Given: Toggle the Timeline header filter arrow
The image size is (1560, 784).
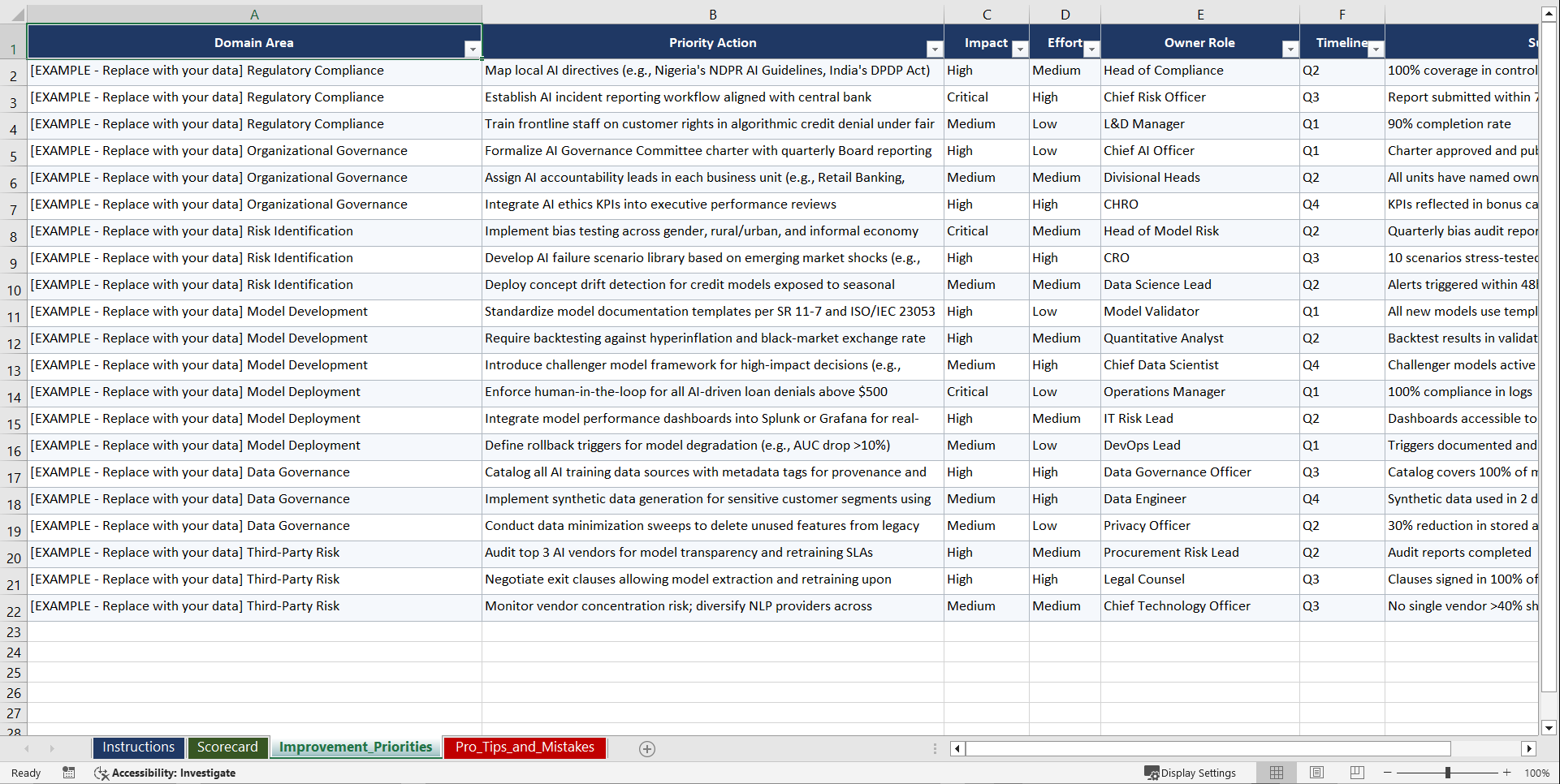Looking at the screenshot, I should click(1376, 49).
